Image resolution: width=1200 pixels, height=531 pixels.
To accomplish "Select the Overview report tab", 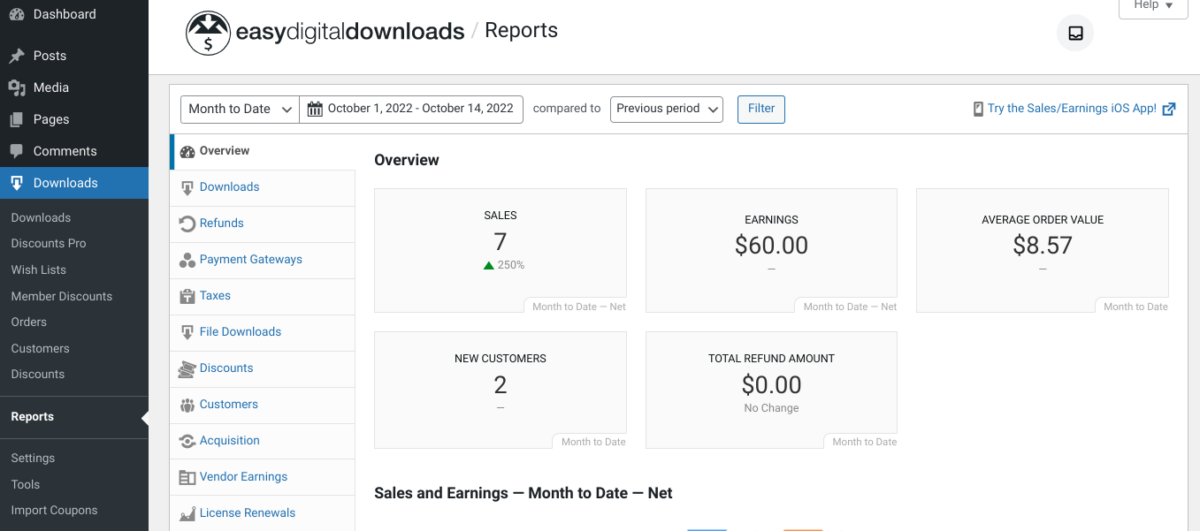I will (x=263, y=151).
